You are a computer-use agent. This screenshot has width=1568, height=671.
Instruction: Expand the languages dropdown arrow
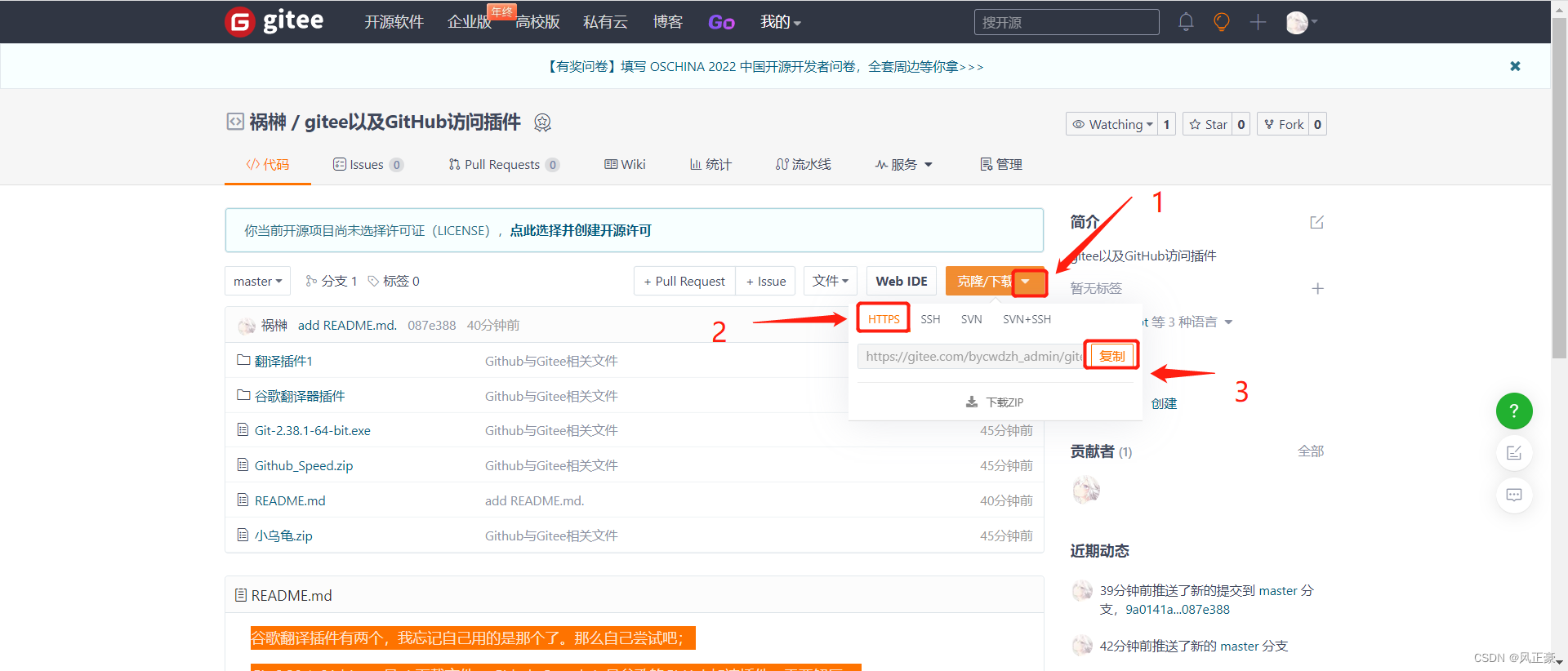coord(1228,322)
